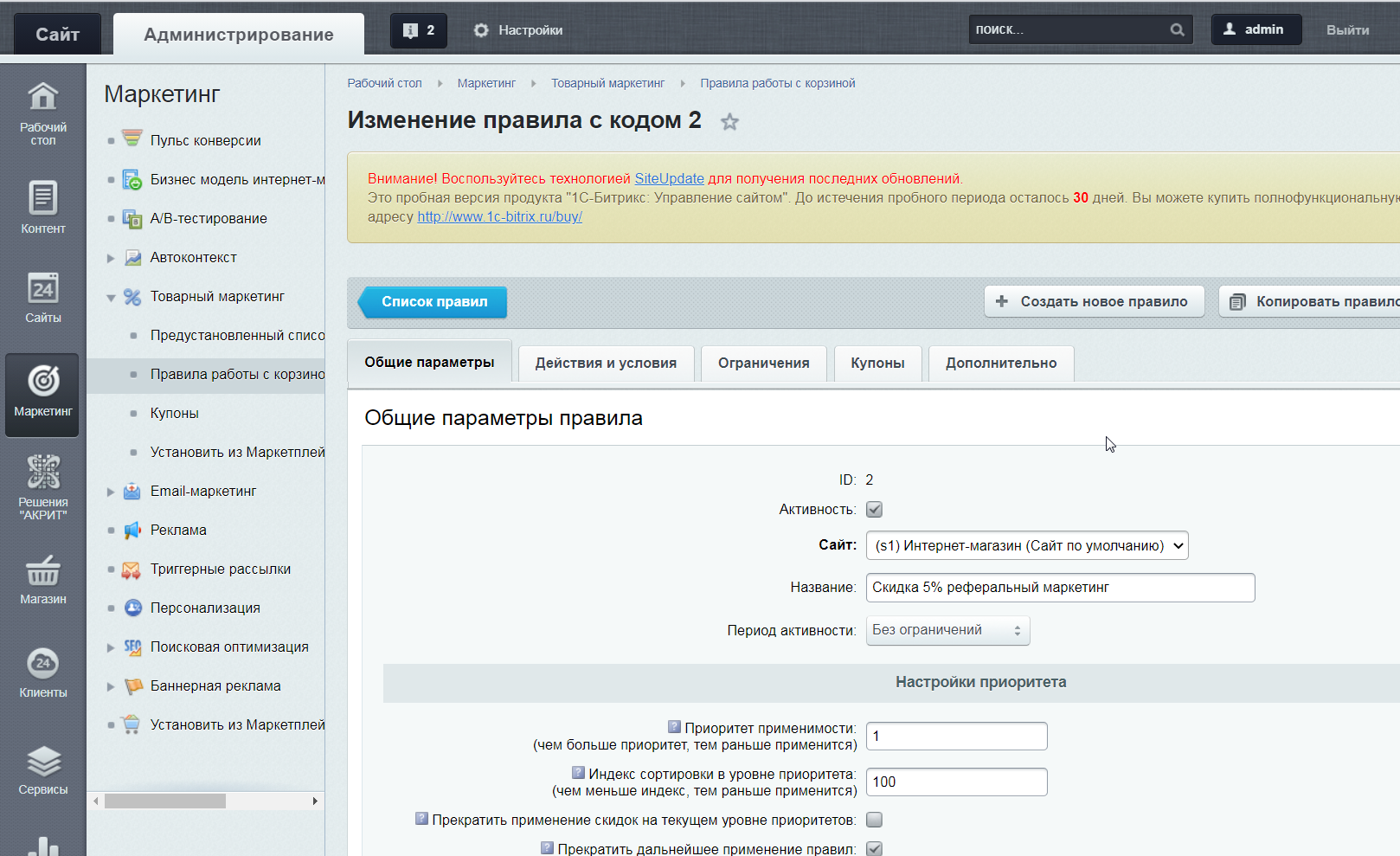Click the Автоконтекст icon
The height and width of the screenshot is (856, 1400).
click(132, 257)
